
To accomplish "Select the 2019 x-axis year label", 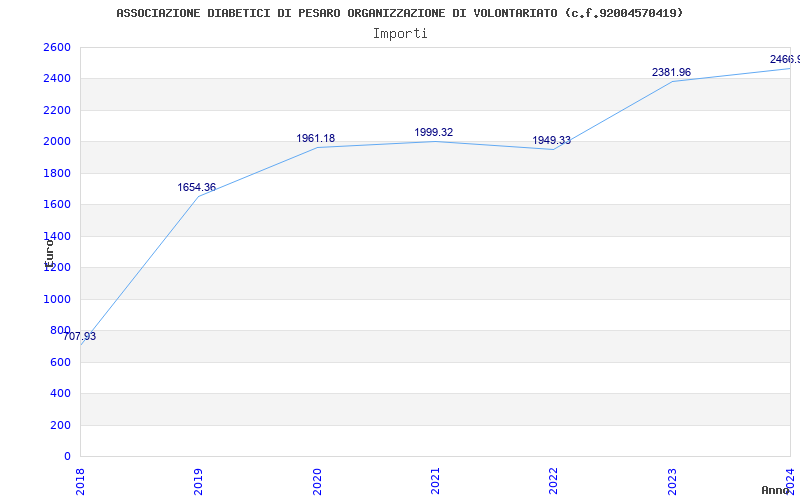I will [199, 480].
